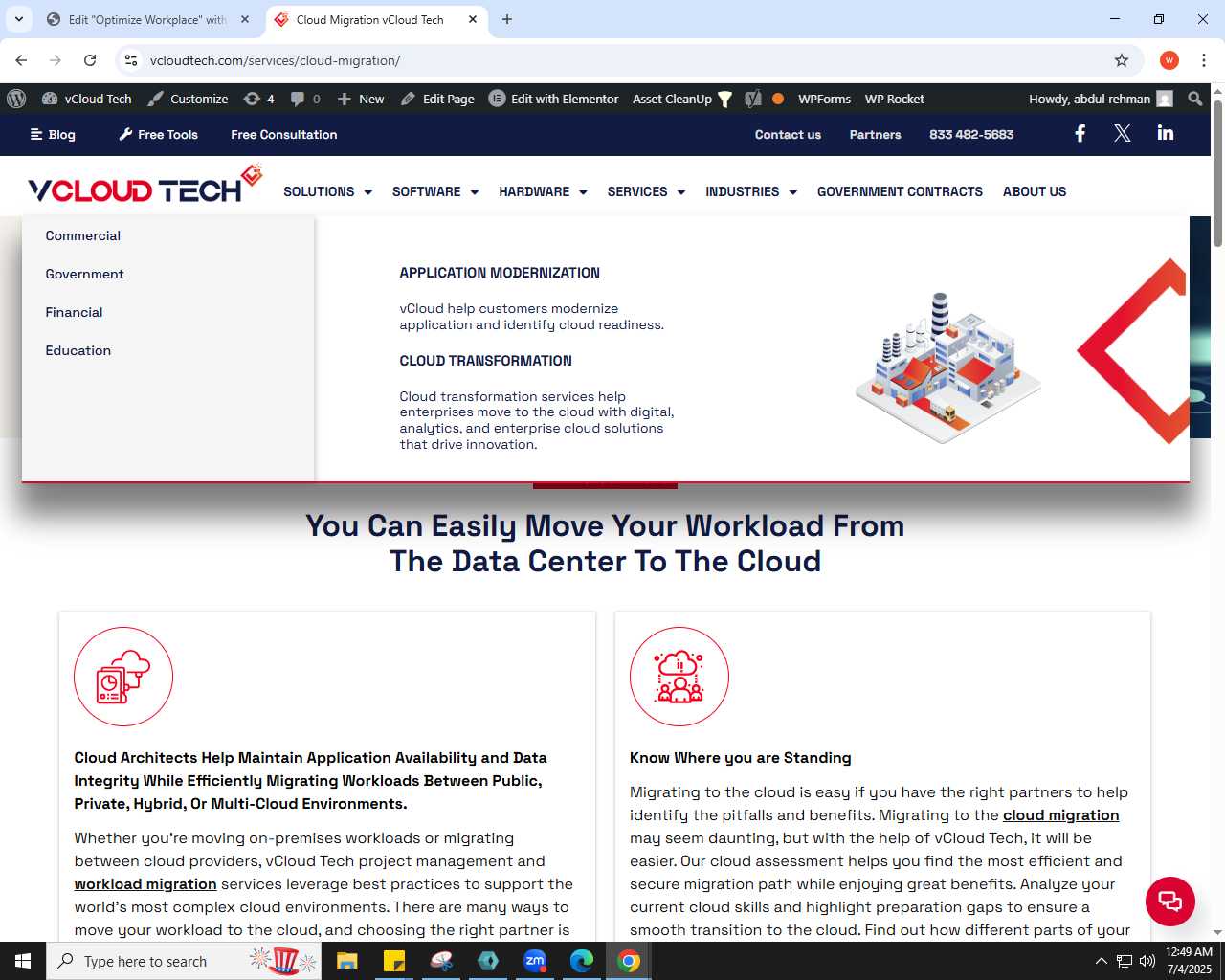Click the Yoast SEO icon
Viewport: 1225px width, 980px height.
pos(753,99)
